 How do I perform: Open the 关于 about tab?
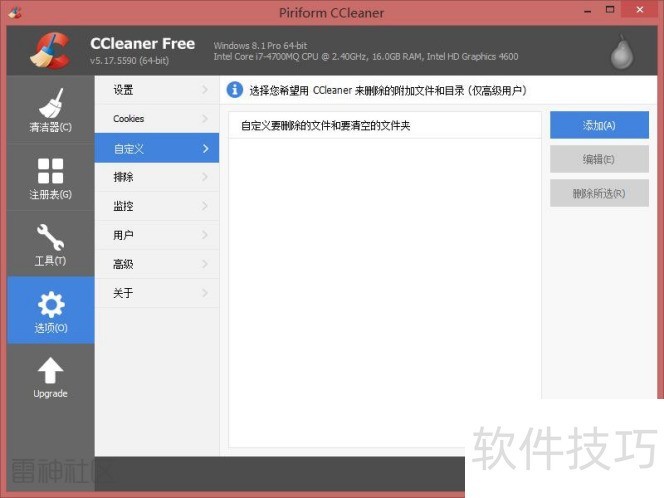[157, 293]
